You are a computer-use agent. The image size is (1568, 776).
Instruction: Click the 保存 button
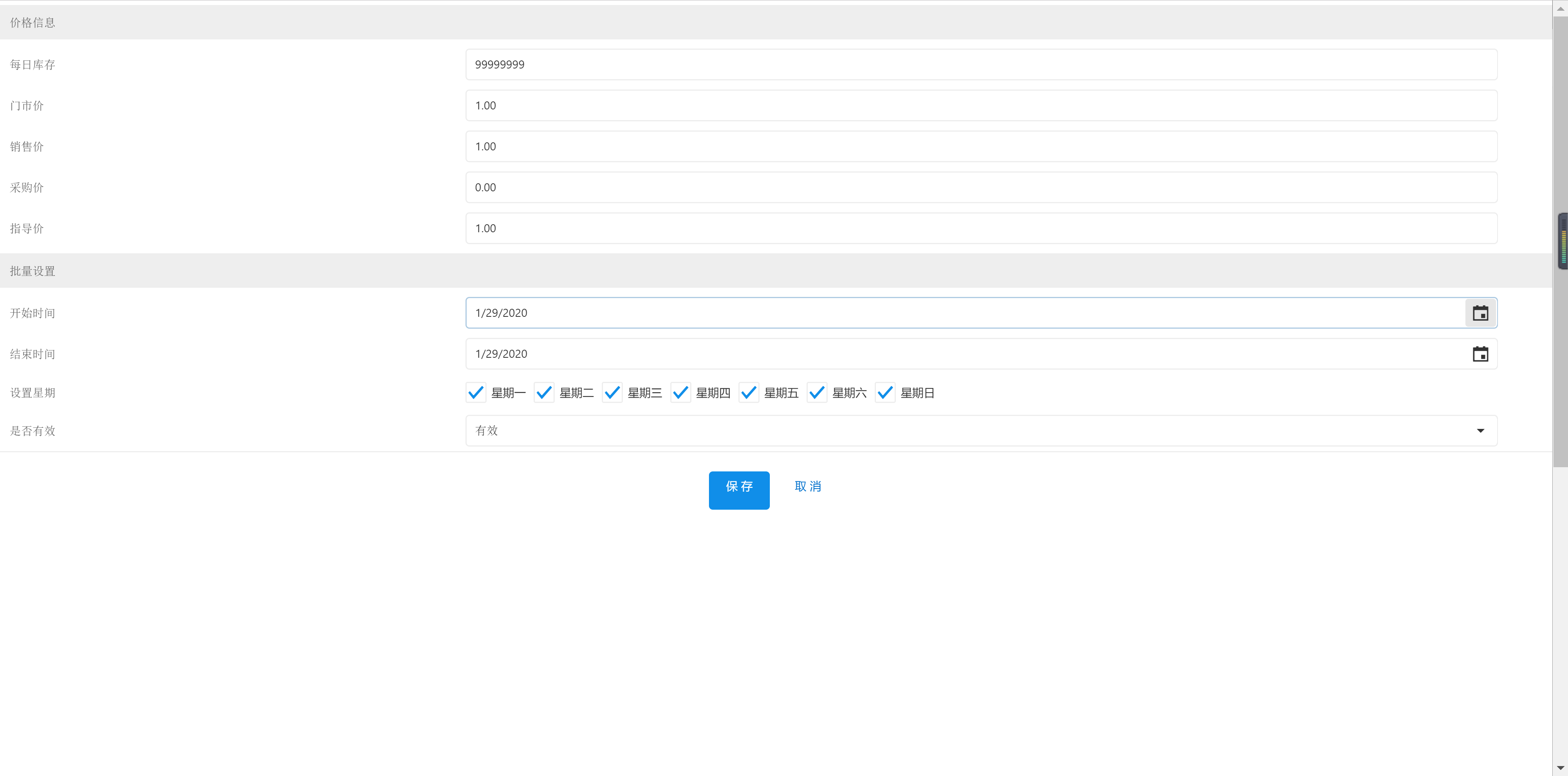click(x=738, y=490)
